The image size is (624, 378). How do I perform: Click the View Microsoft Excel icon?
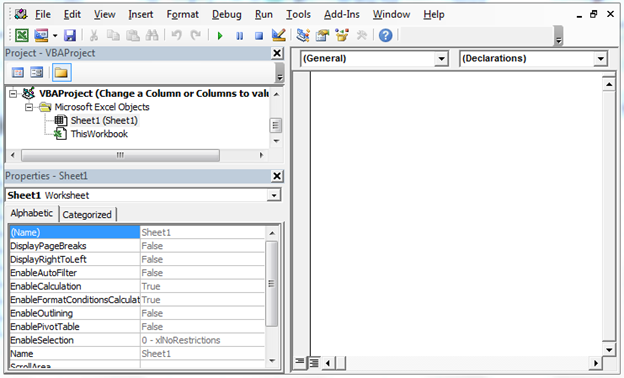coord(21,35)
